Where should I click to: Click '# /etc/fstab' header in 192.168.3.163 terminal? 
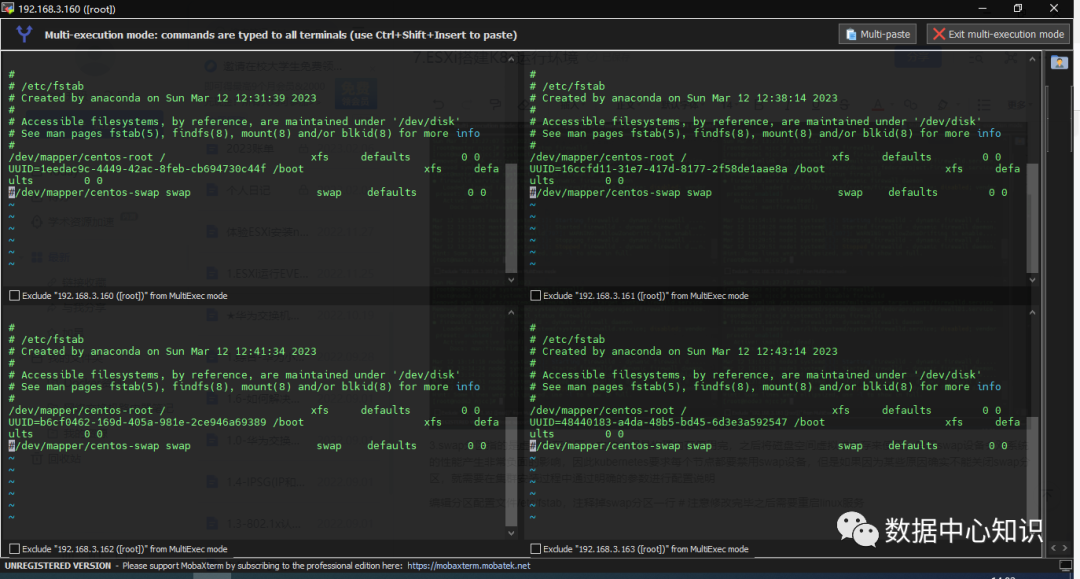click(x=567, y=339)
